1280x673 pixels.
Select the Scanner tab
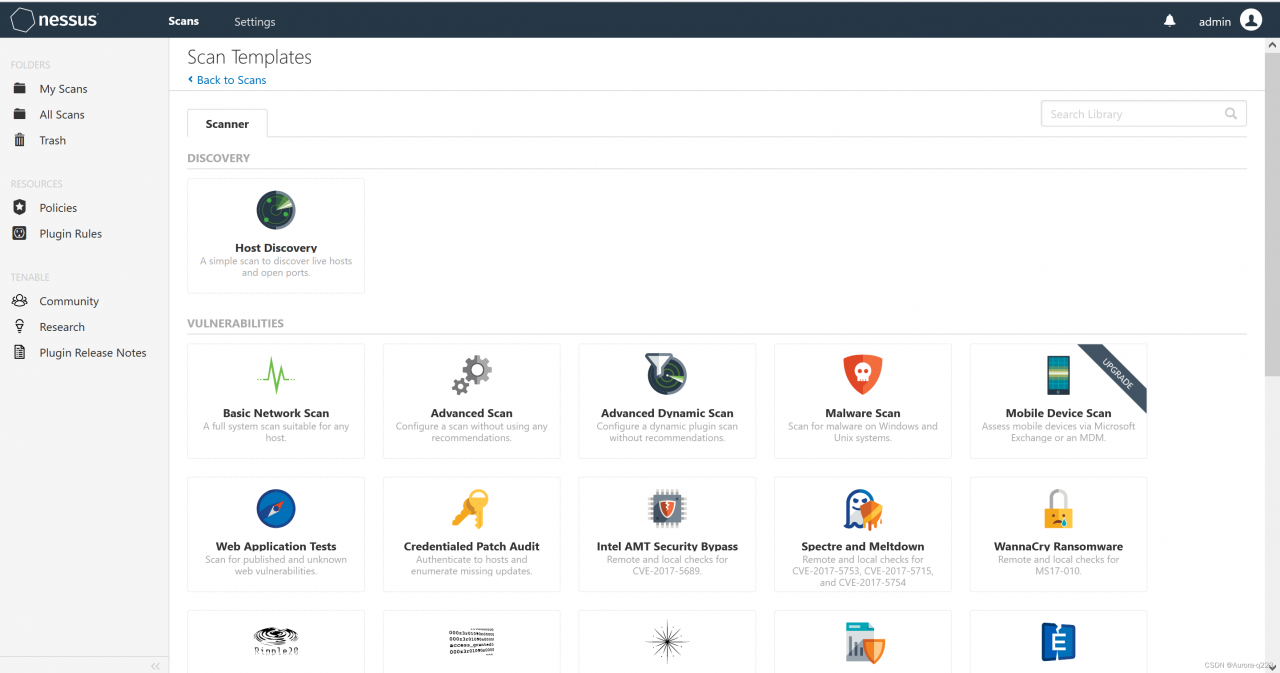pos(227,124)
